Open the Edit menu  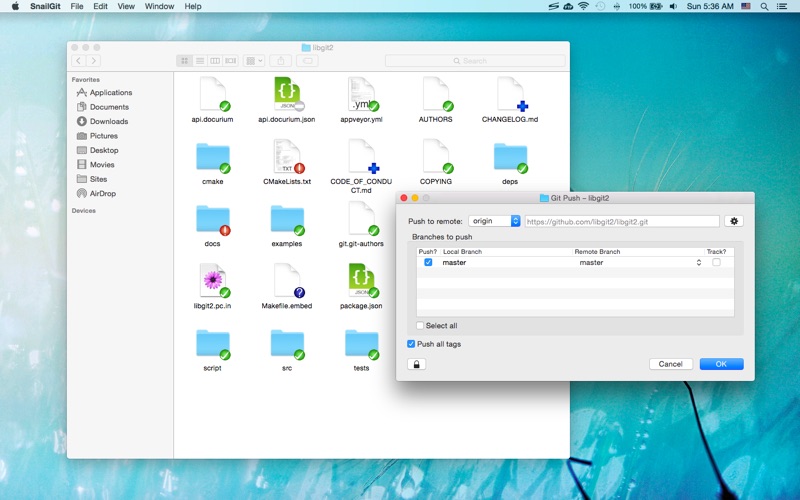pos(101,6)
